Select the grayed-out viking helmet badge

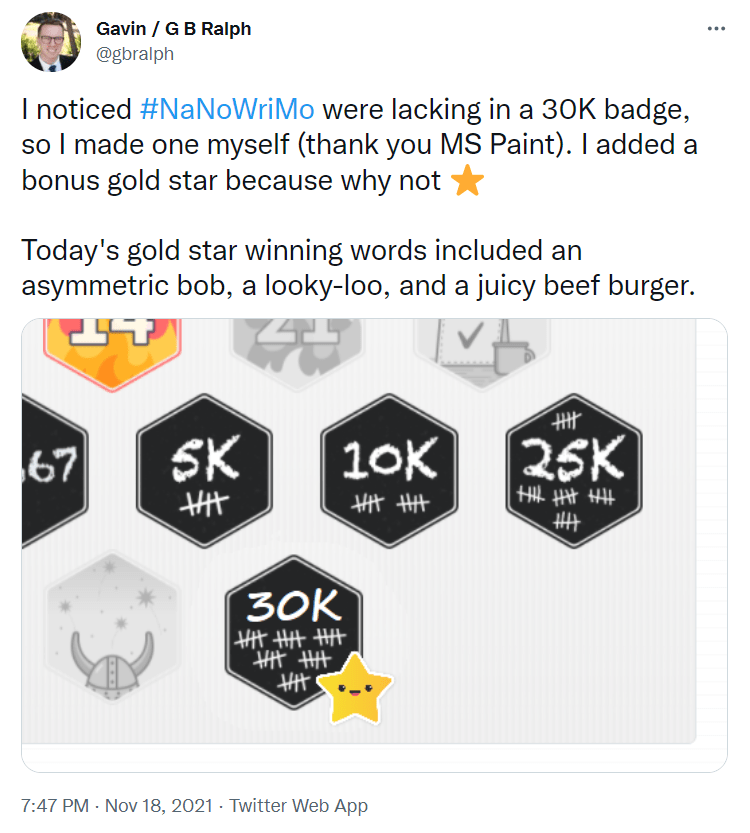(108, 630)
